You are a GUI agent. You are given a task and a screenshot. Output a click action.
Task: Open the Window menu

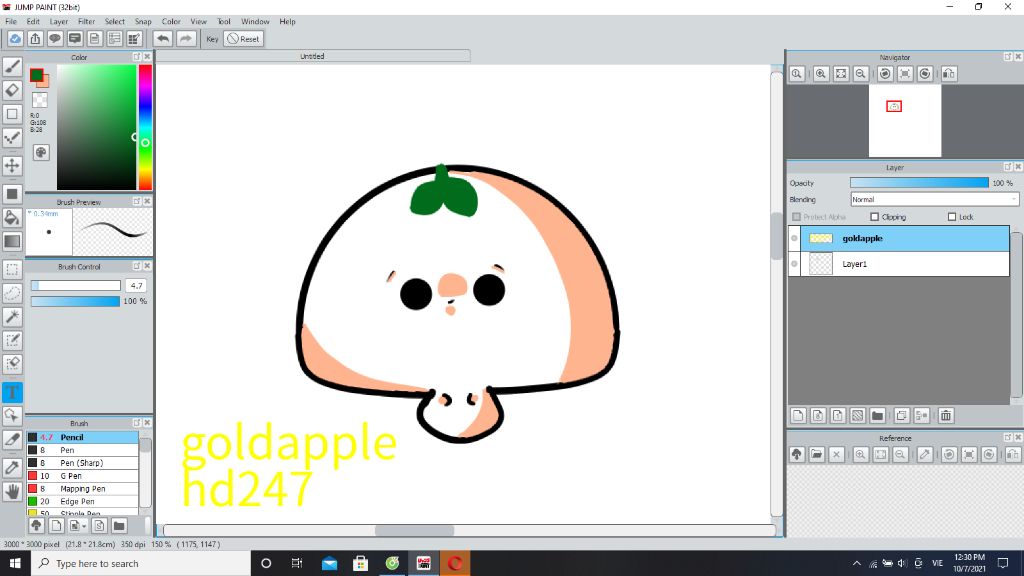coord(255,22)
